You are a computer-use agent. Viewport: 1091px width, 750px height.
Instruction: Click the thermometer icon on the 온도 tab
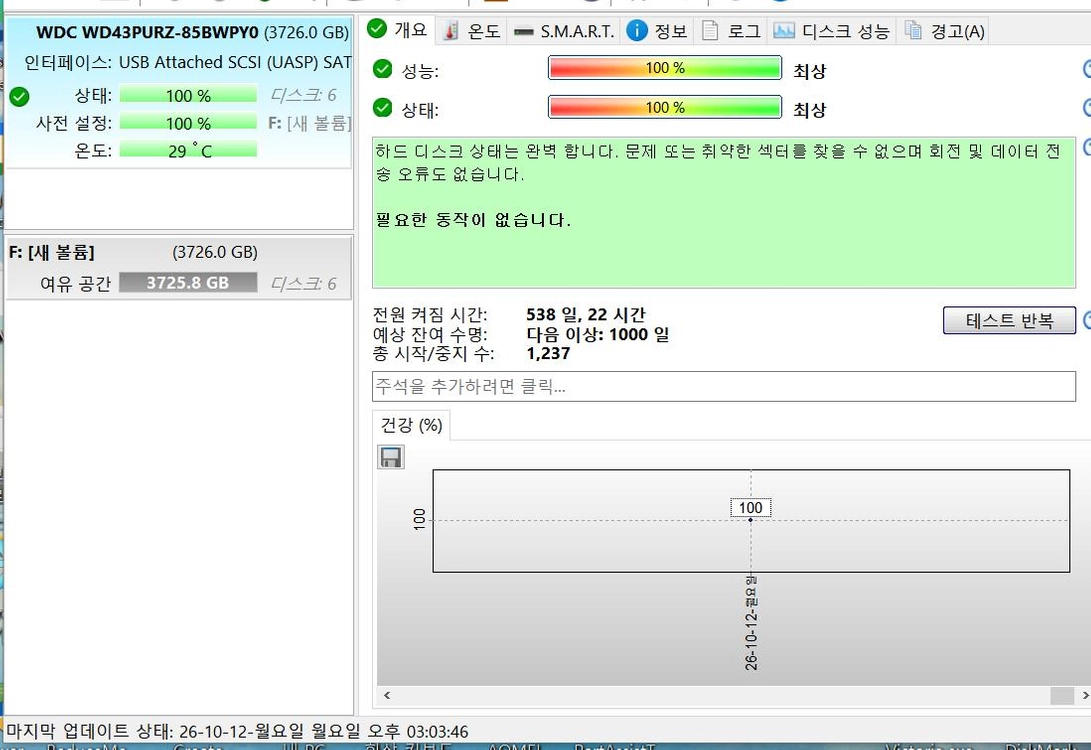451,31
